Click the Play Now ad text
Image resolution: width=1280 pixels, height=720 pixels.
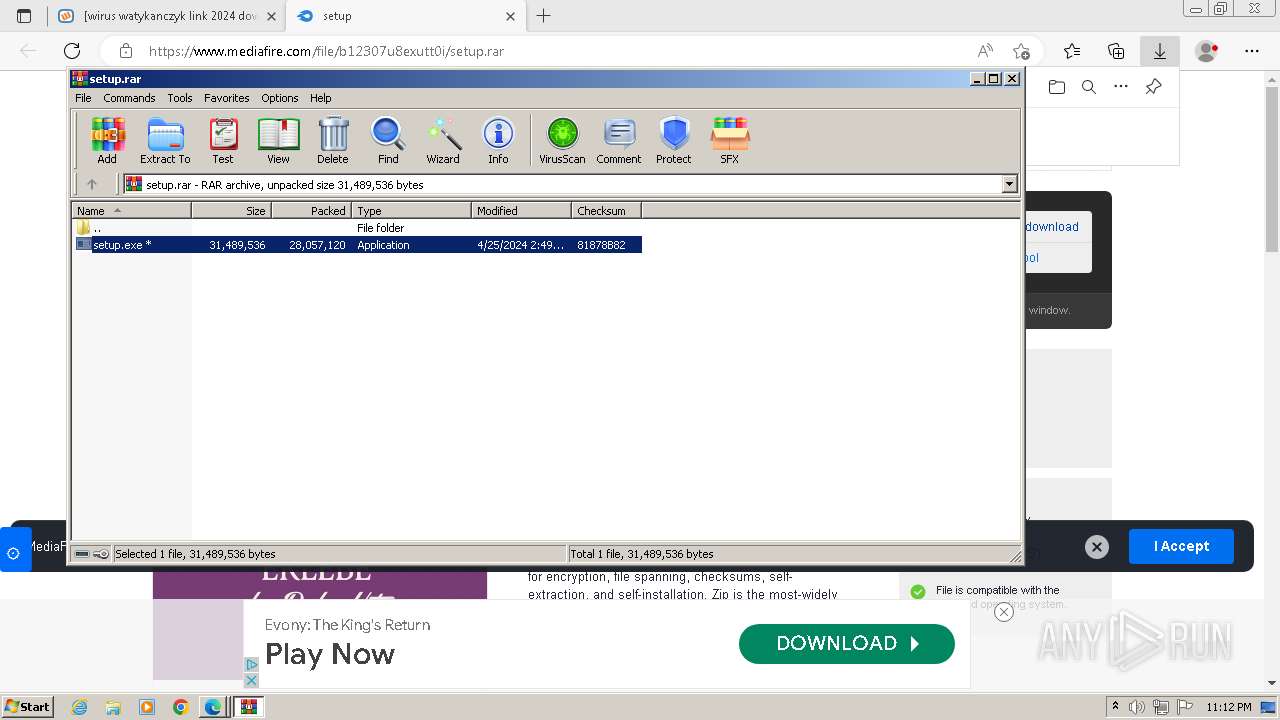coord(330,654)
